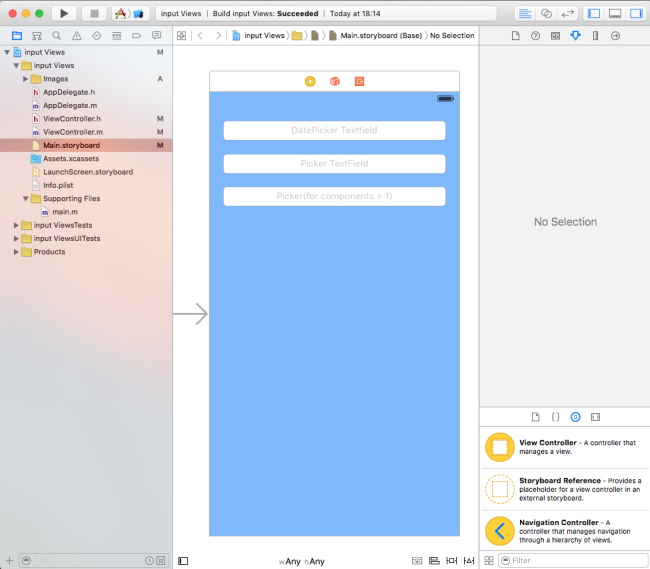Expand the Images folder
This screenshot has width=650, height=569.
coord(25,79)
